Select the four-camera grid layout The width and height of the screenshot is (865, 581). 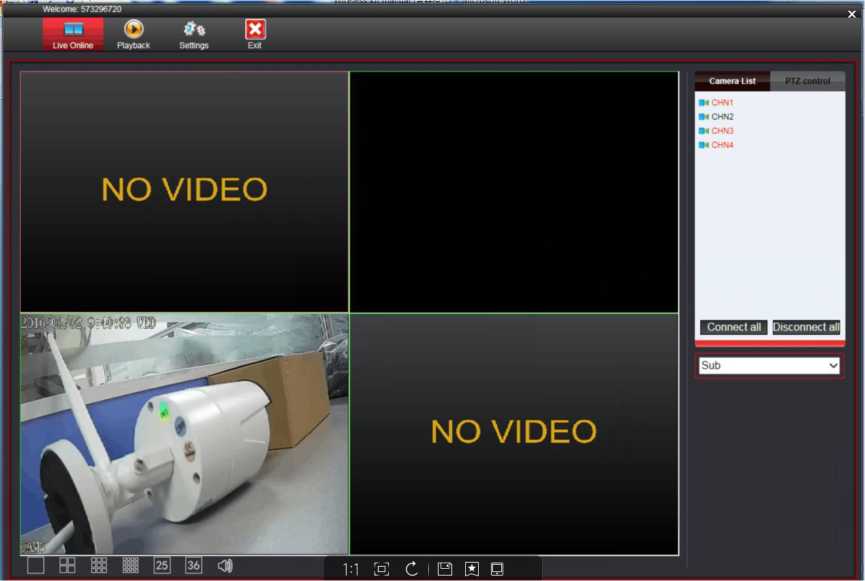pos(67,566)
